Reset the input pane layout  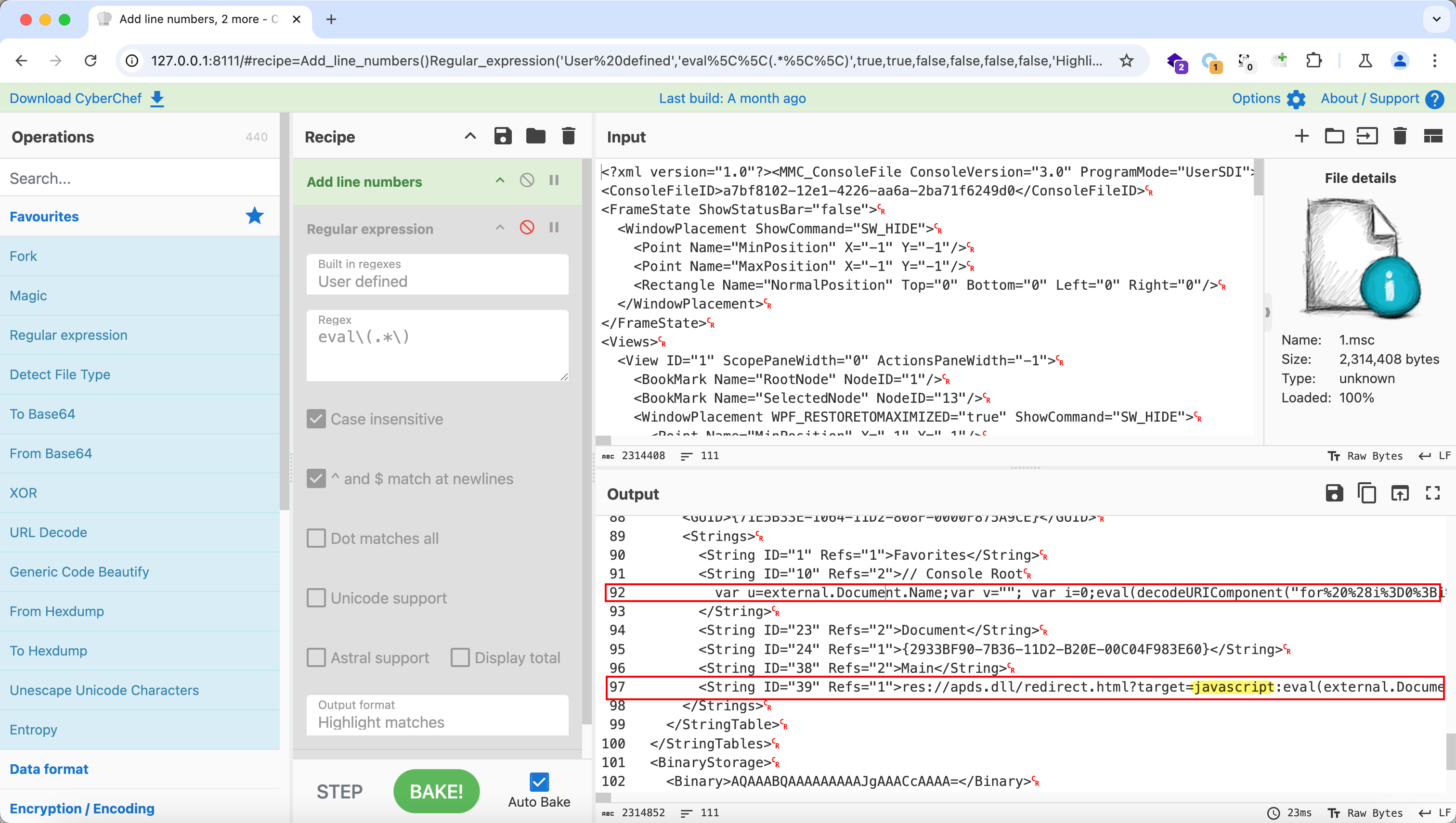coord(1432,136)
